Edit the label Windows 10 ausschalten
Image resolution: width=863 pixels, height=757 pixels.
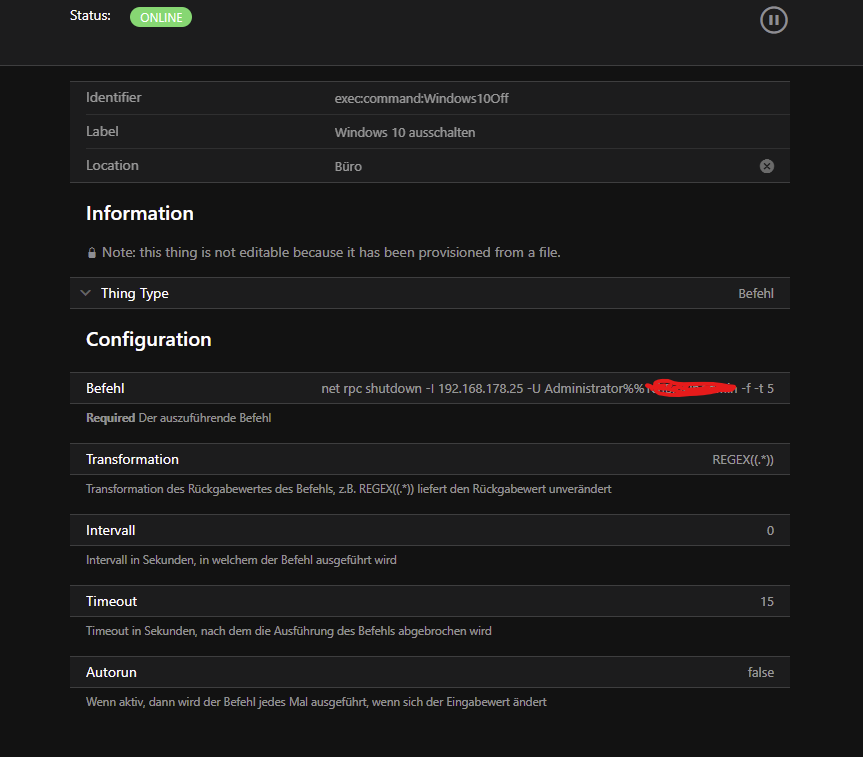(x=404, y=132)
